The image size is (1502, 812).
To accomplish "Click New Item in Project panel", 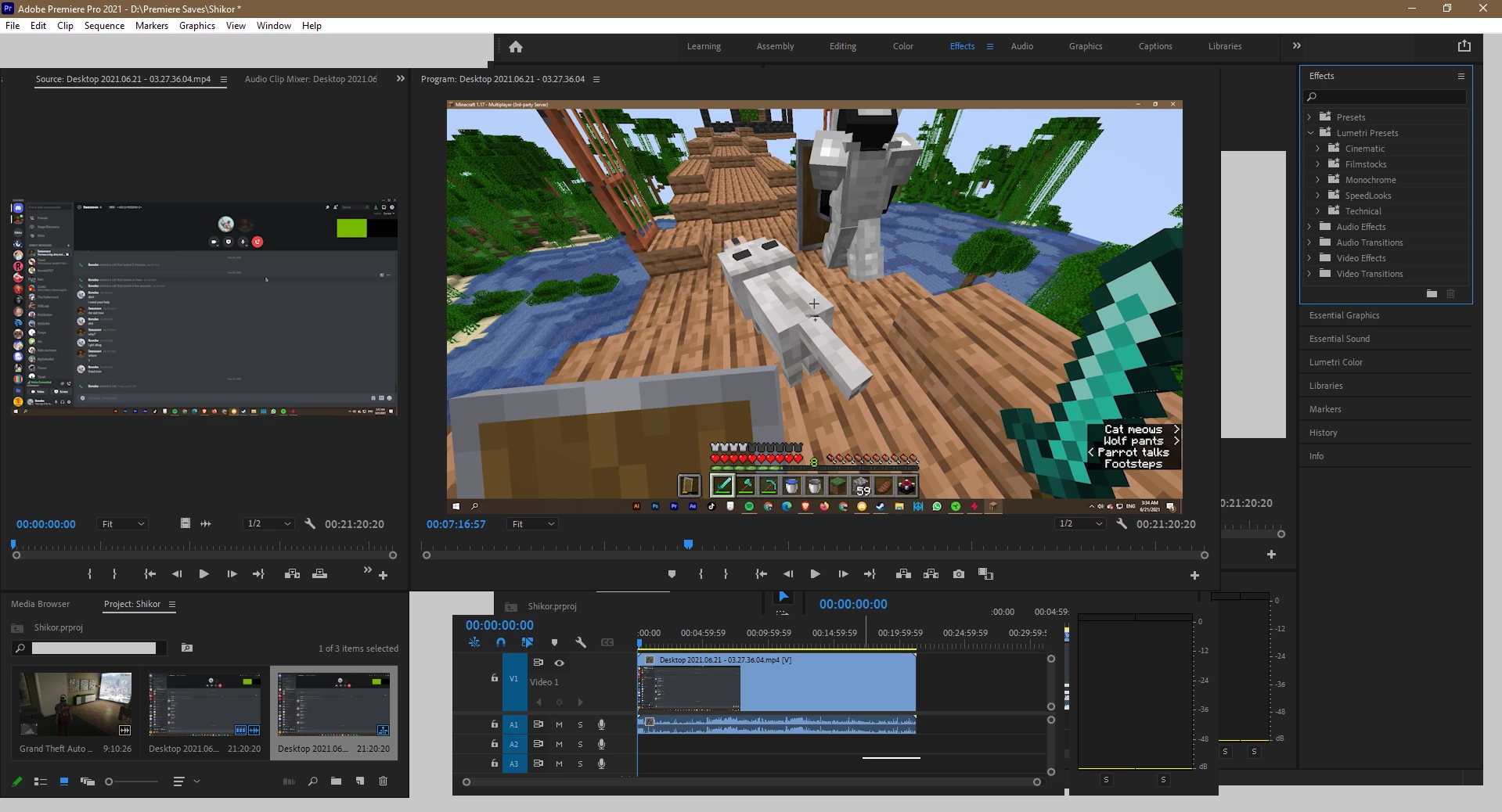I will [360, 781].
